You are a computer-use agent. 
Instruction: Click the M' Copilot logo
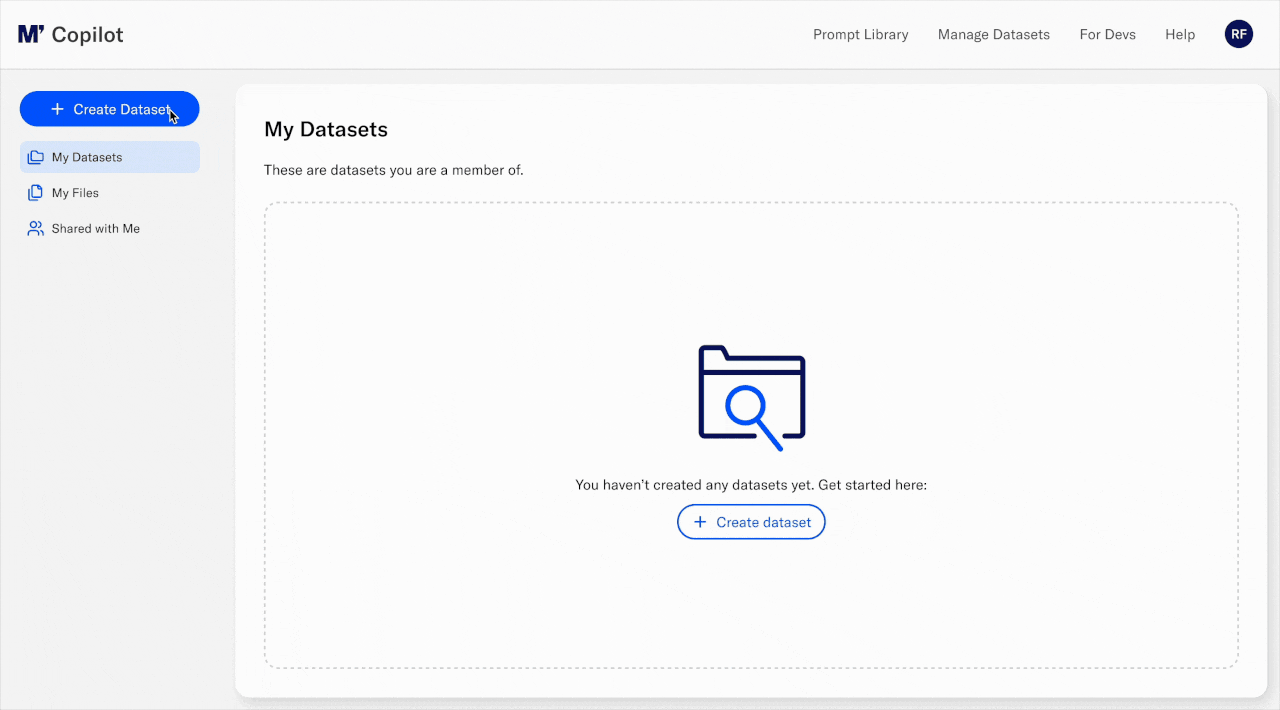pos(70,34)
